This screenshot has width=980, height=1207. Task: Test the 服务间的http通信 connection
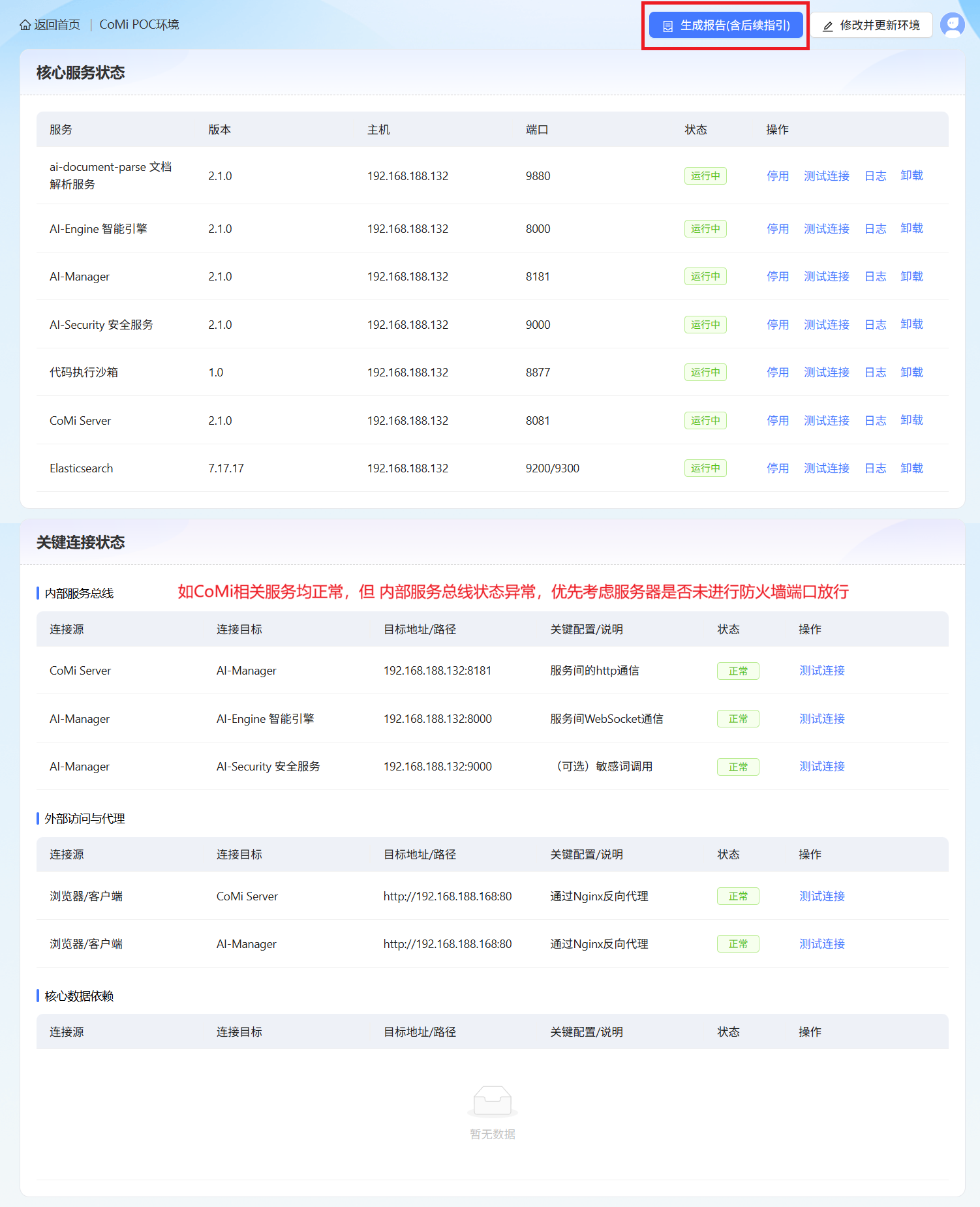[x=822, y=671]
